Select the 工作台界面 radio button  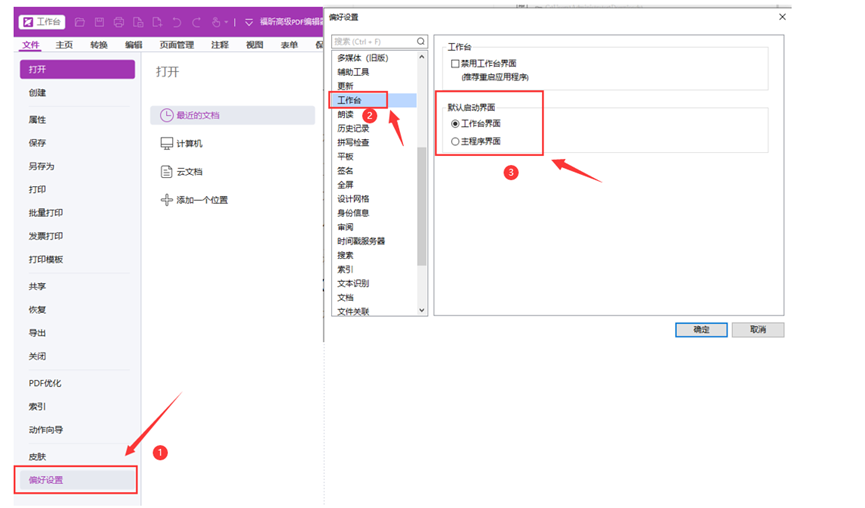456,124
